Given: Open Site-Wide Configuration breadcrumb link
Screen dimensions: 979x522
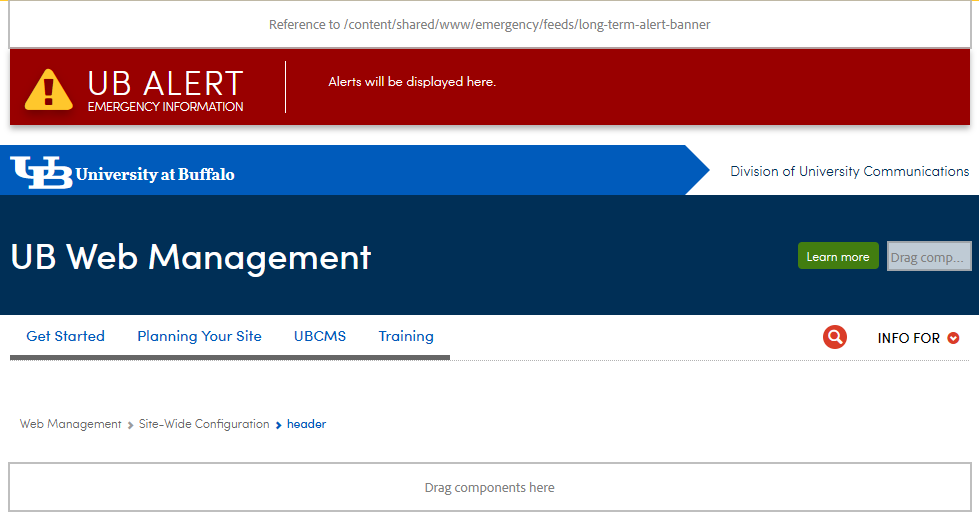Looking at the screenshot, I should [204, 424].
